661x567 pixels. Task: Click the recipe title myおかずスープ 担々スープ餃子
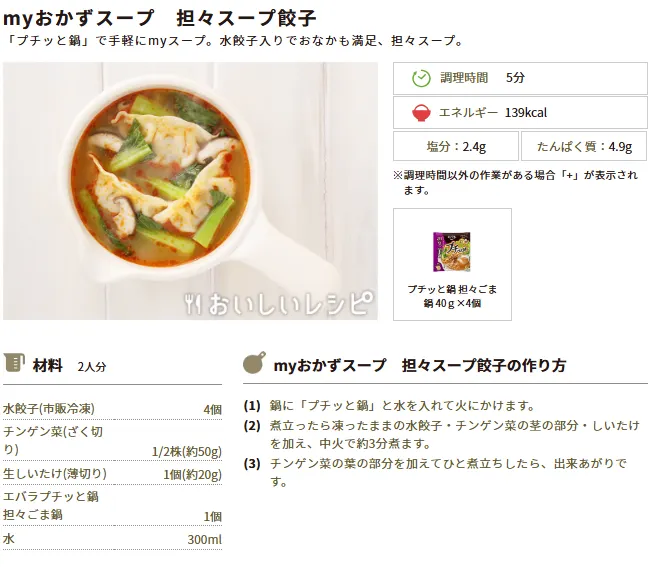point(159,18)
